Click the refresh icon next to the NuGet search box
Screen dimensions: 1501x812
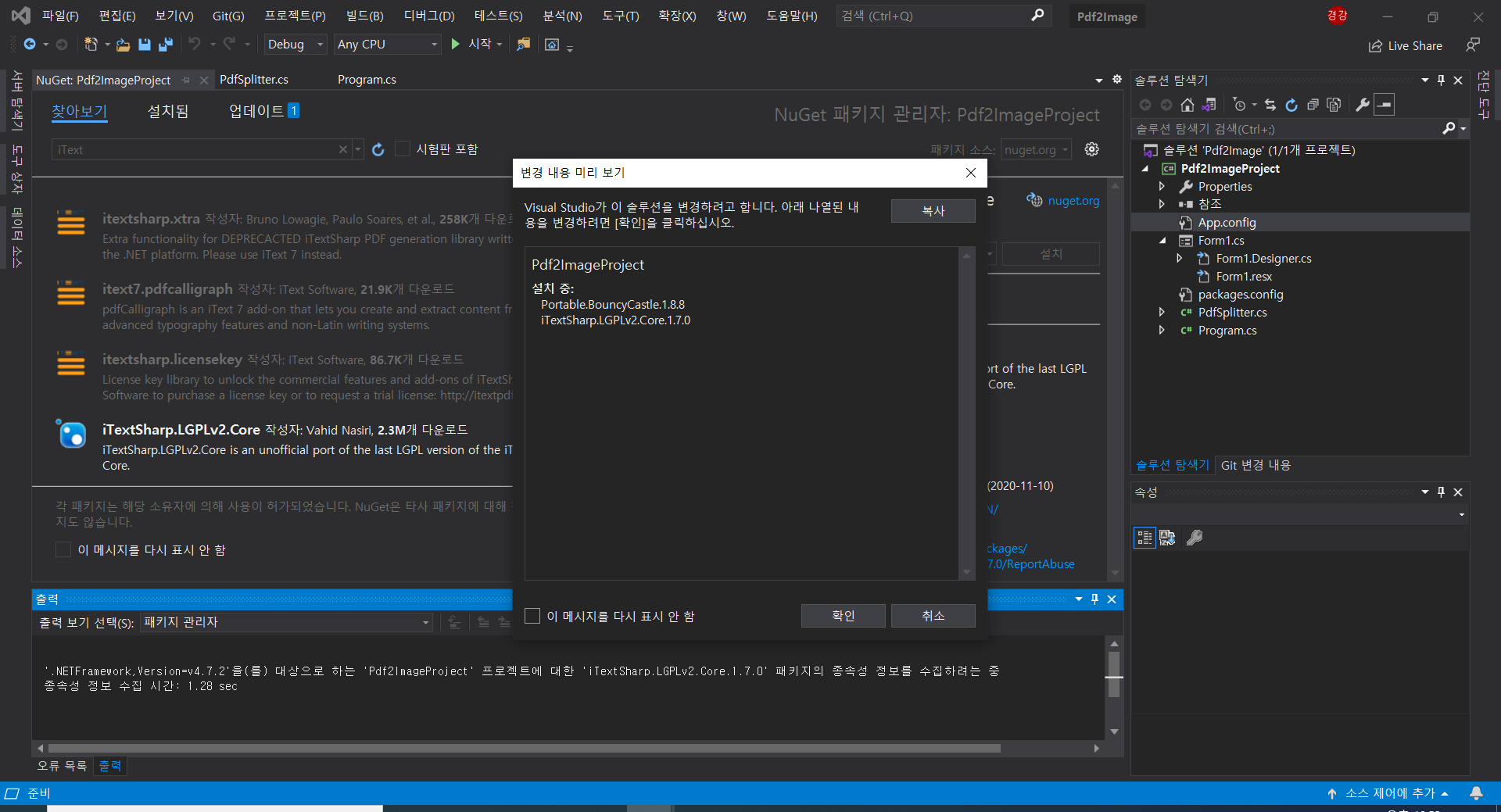coord(378,149)
